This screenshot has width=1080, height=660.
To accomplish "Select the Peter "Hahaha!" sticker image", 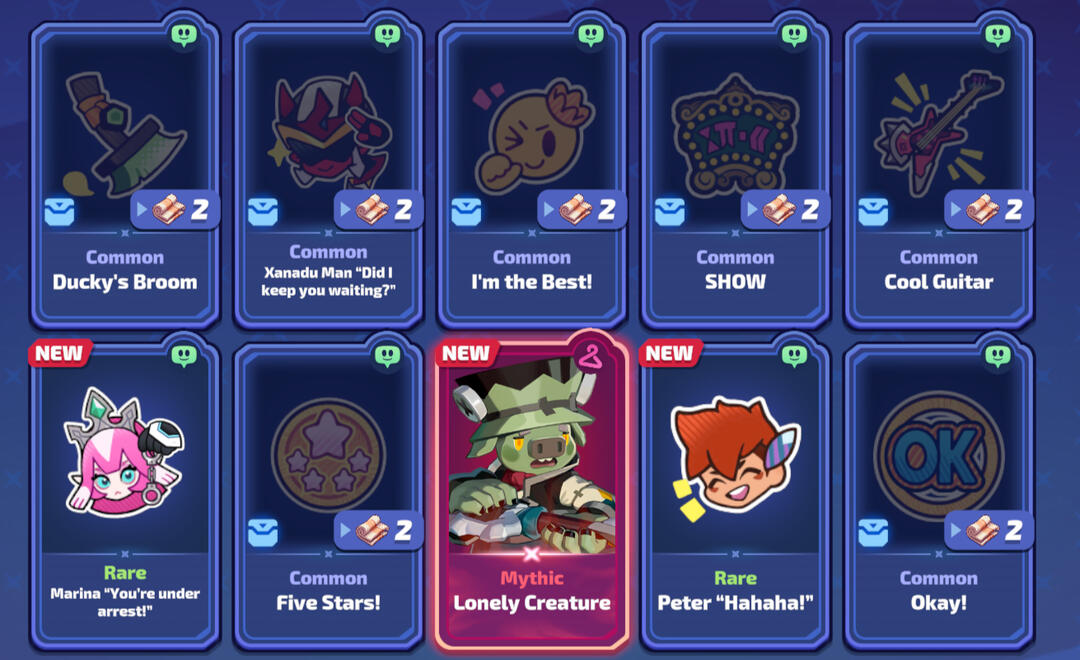I will click(x=734, y=456).
